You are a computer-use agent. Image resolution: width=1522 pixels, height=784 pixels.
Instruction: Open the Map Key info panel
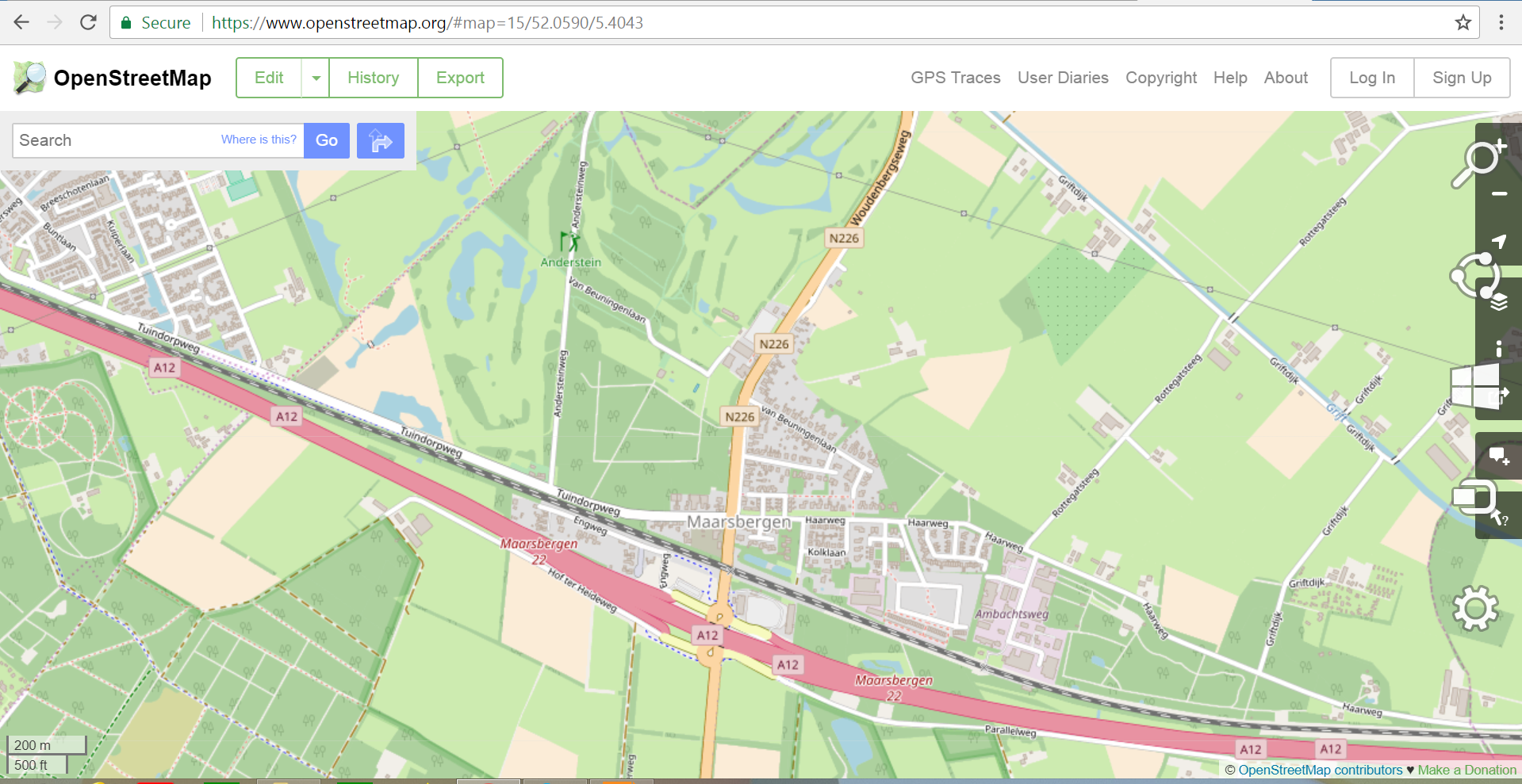tap(1499, 349)
